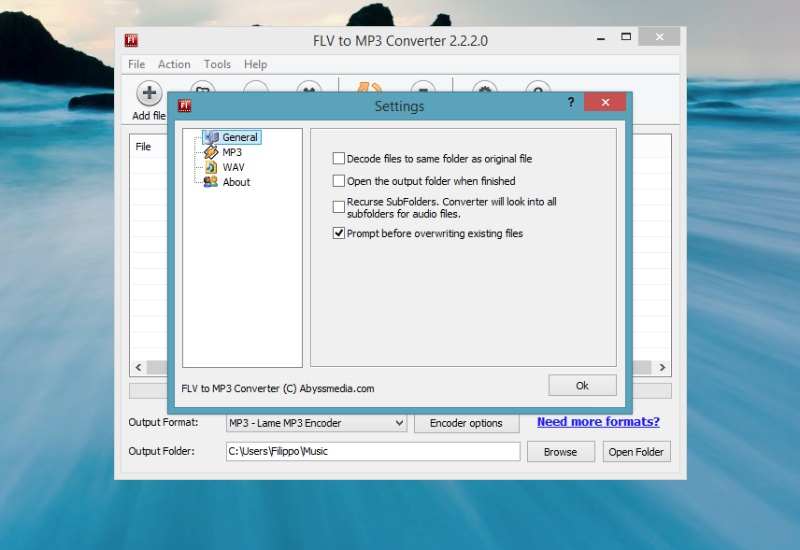Click the Output Folder path field

(x=372, y=452)
